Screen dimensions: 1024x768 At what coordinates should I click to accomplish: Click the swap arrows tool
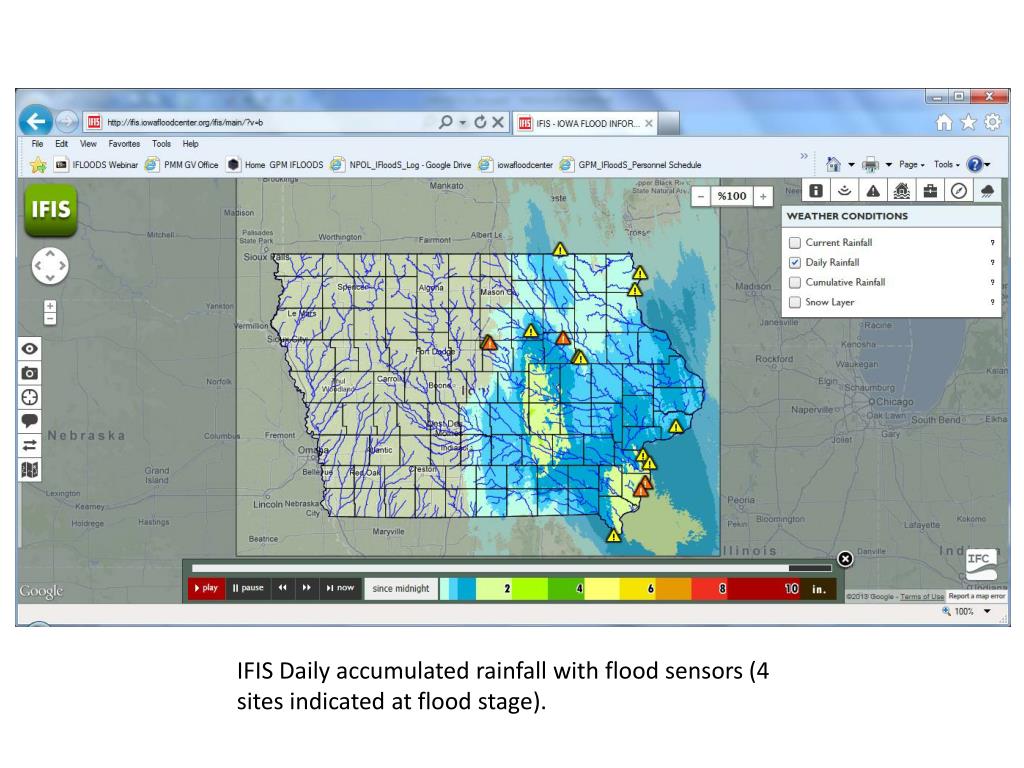pyautogui.click(x=29, y=445)
